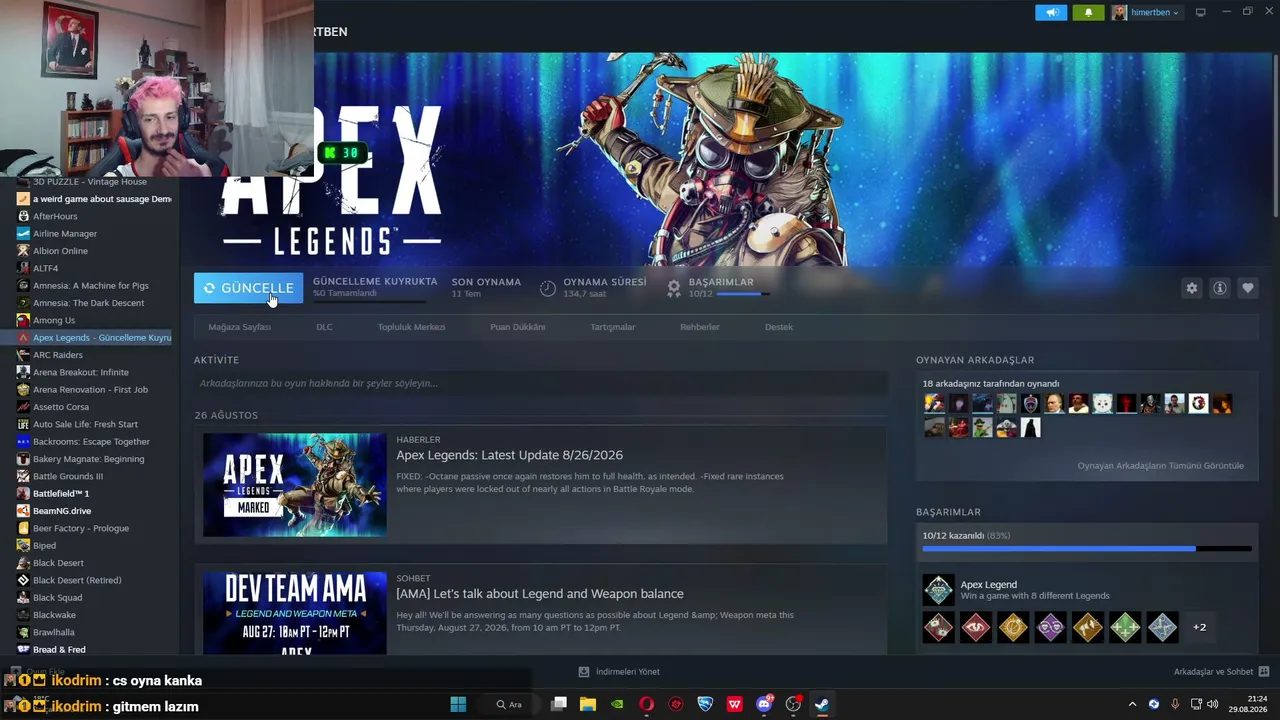The width and height of the screenshot is (1280, 720).
Task: Select BeamNG.drive in the library
Action: [x=62, y=511]
